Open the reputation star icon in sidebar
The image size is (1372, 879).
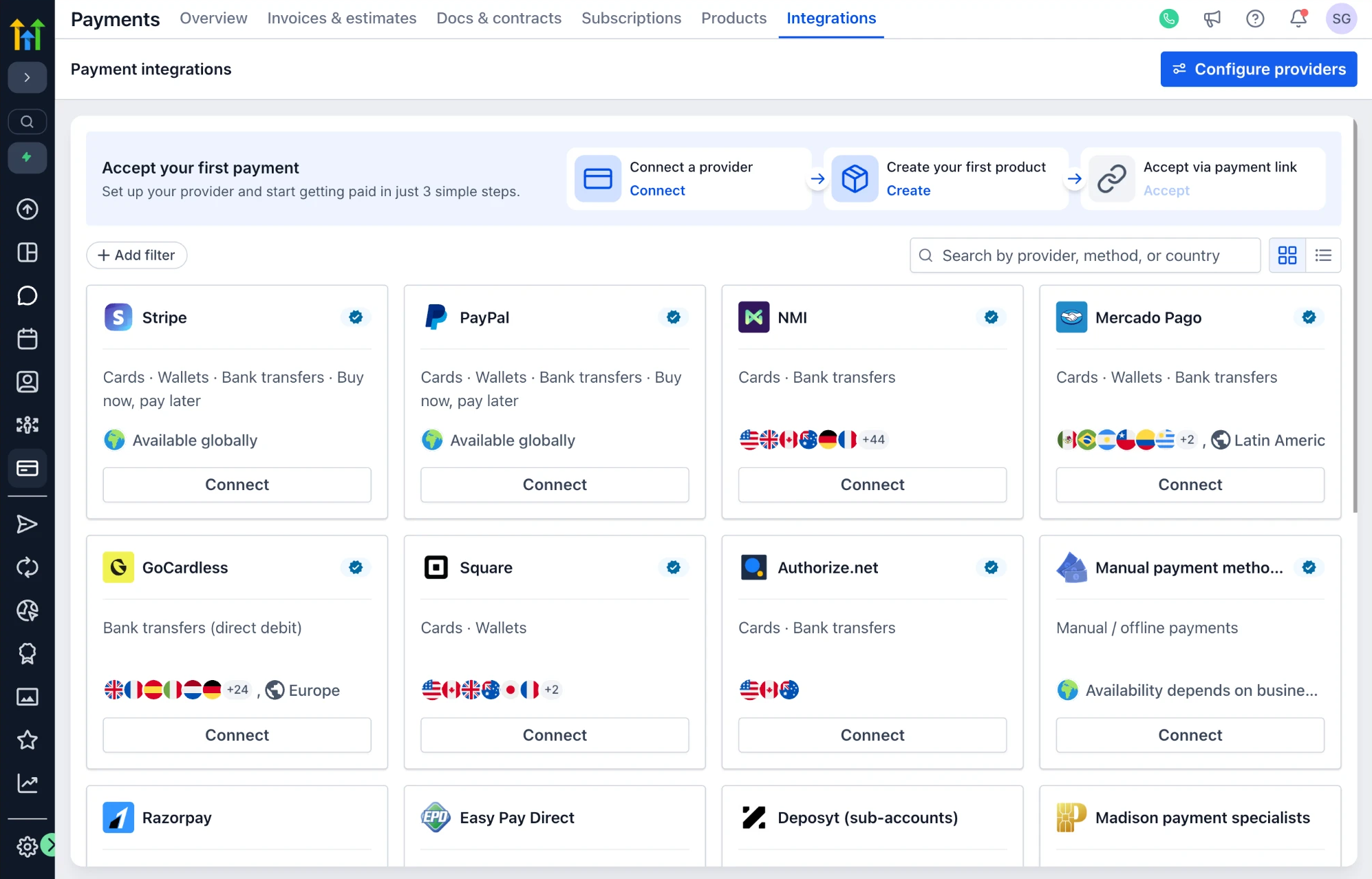tap(27, 740)
